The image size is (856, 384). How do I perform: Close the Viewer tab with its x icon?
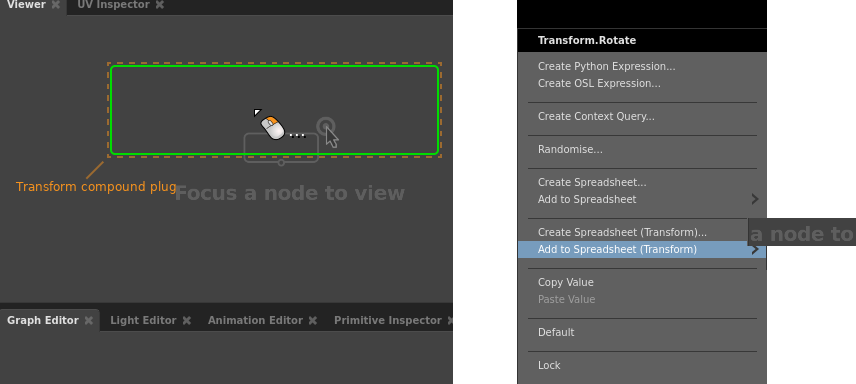(x=56, y=5)
